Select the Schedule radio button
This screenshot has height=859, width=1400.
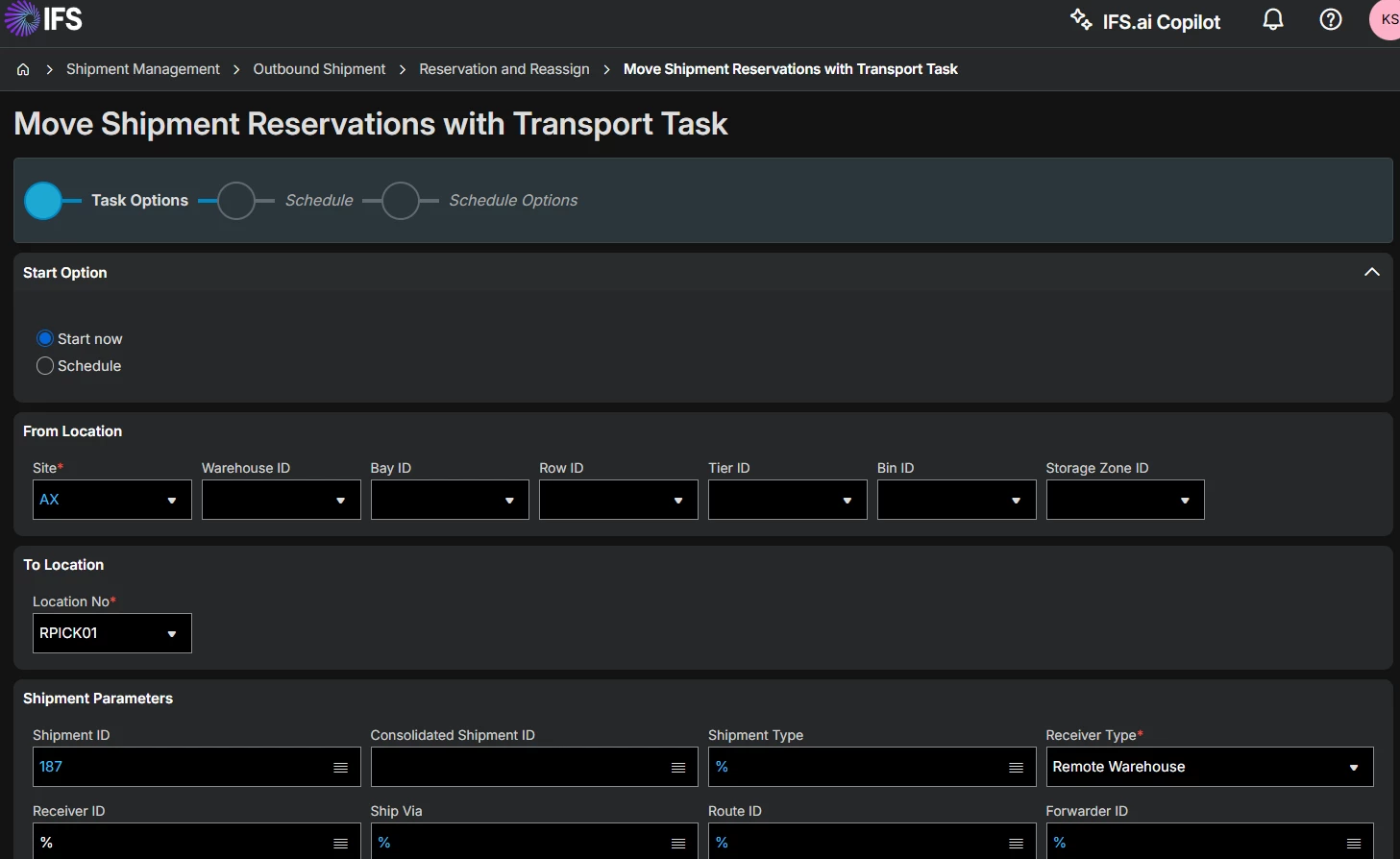pos(45,366)
